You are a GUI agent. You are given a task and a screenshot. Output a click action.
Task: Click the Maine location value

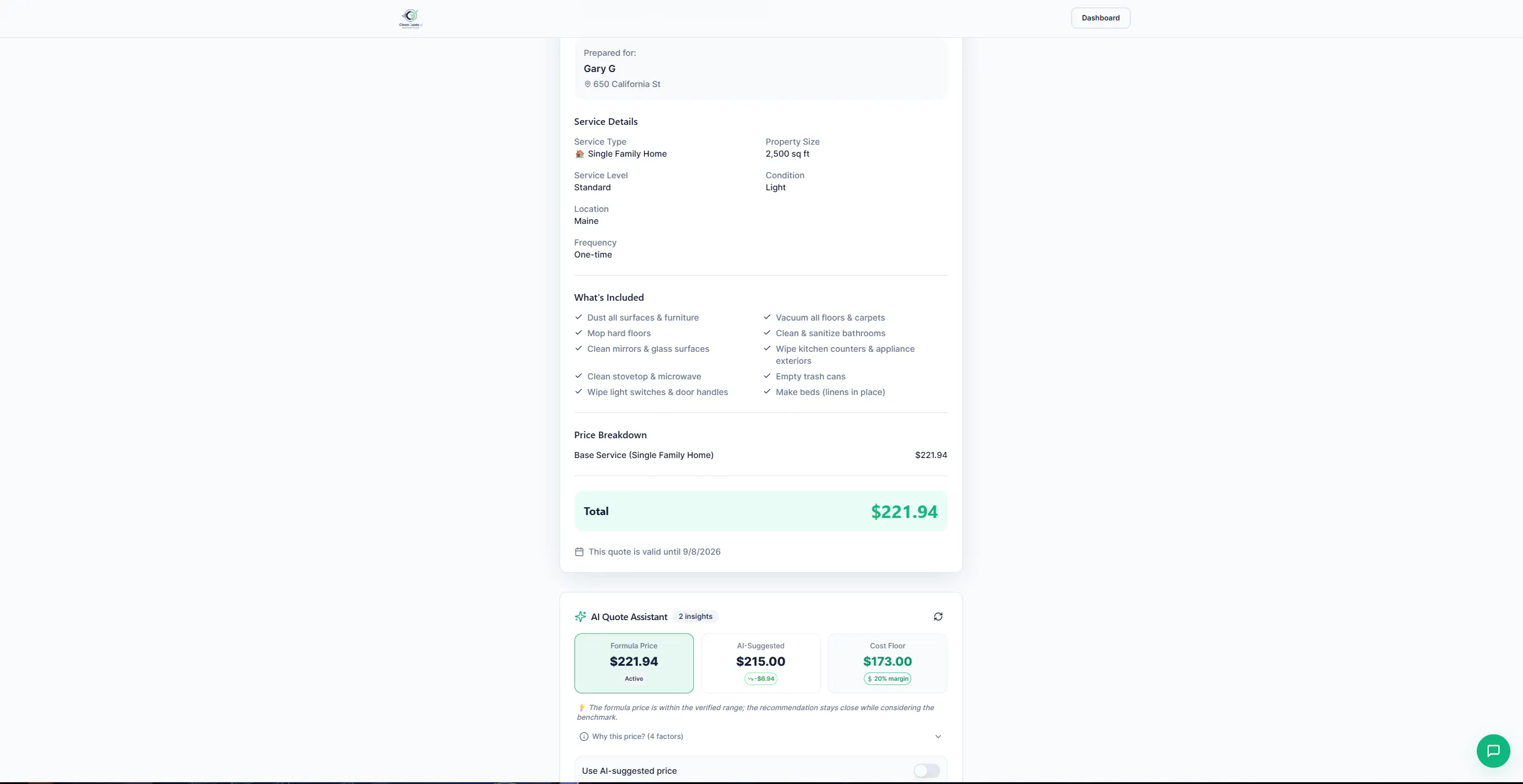pos(586,221)
